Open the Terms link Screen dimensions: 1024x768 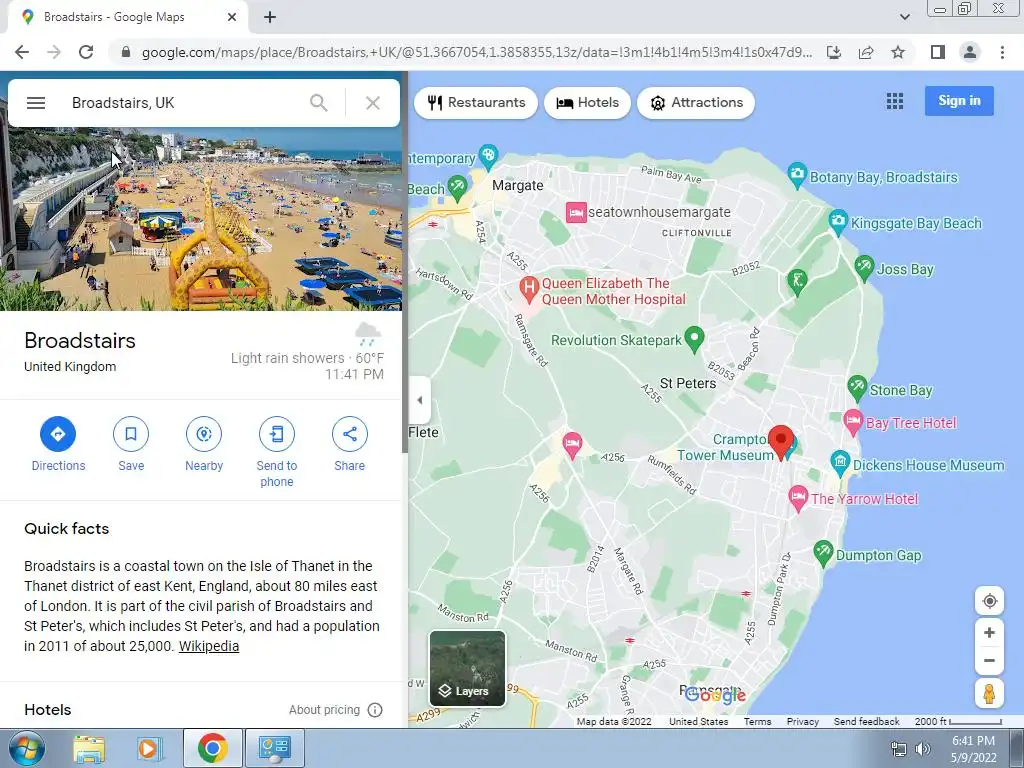[x=758, y=721]
